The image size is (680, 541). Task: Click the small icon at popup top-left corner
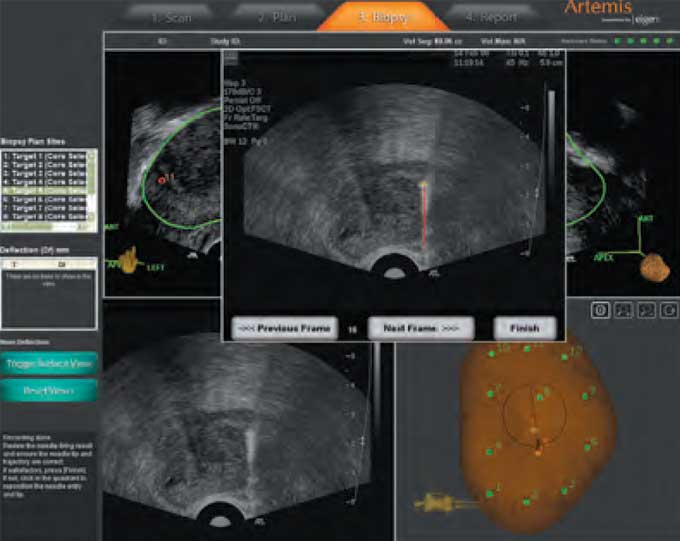(x=231, y=58)
